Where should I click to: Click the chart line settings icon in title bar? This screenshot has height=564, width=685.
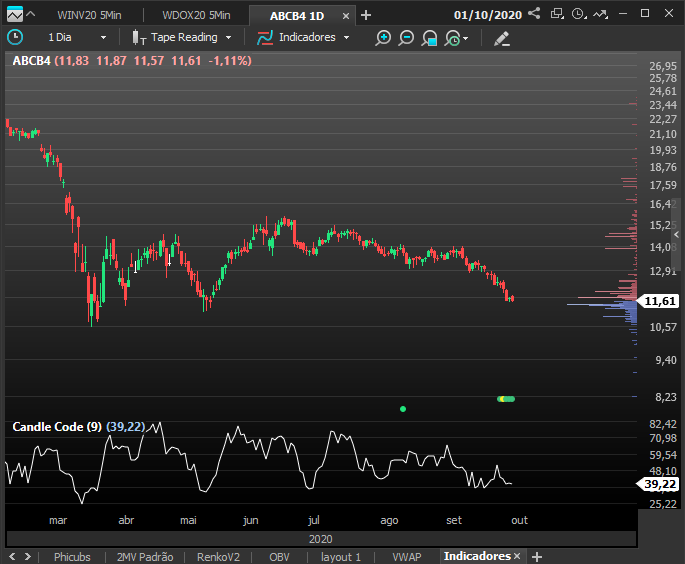pos(601,14)
